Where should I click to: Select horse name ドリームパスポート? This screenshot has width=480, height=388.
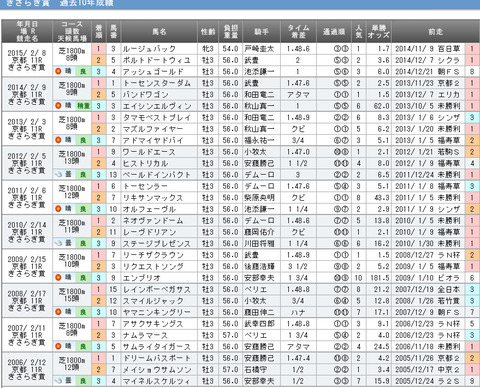[157, 358]
